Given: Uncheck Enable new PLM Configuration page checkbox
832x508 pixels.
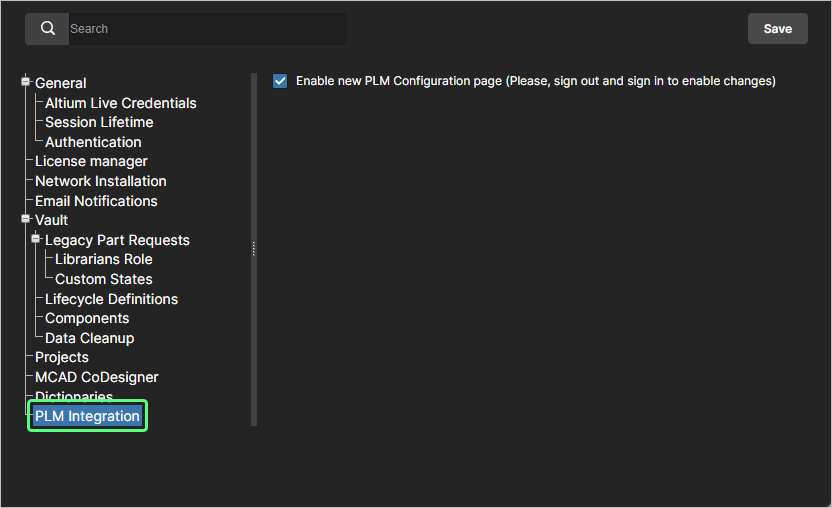Looking at the screenshot, I should (x=280, y=81).
